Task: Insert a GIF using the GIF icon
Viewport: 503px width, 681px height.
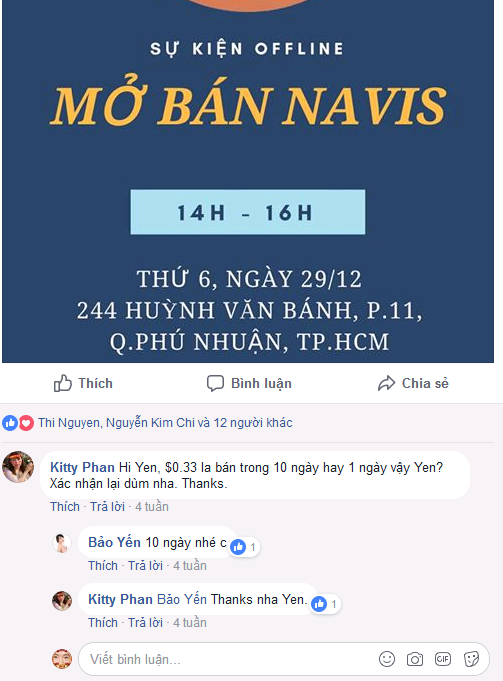Action: (x=443, y=659)
